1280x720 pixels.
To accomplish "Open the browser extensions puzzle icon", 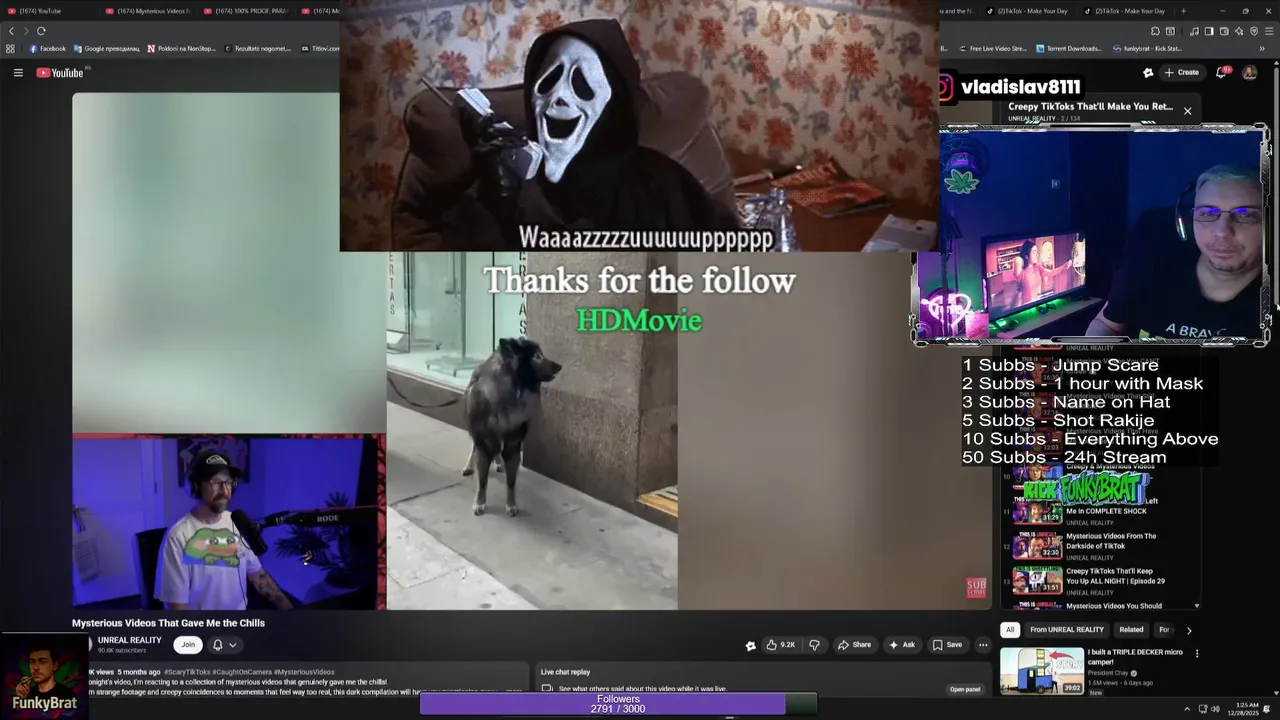I will (x=1154, y=31).
